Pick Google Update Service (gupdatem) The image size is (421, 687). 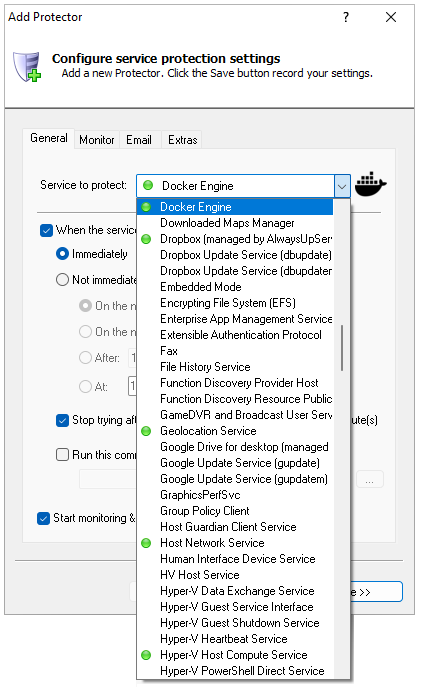pyautogui.click(x=235, y=479)
